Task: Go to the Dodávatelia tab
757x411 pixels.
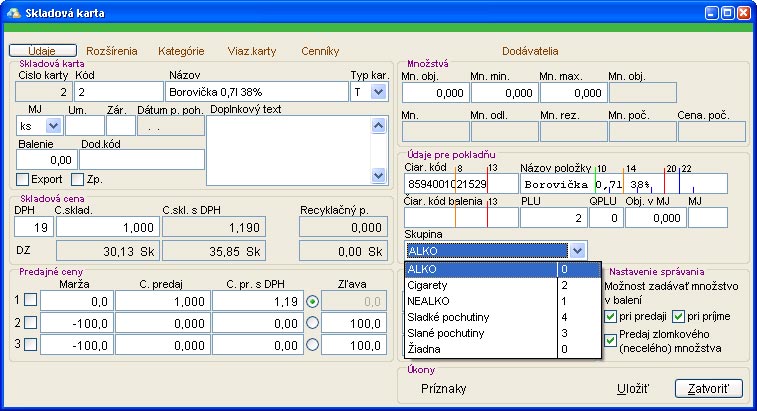Action: click(x=530, y=50)
